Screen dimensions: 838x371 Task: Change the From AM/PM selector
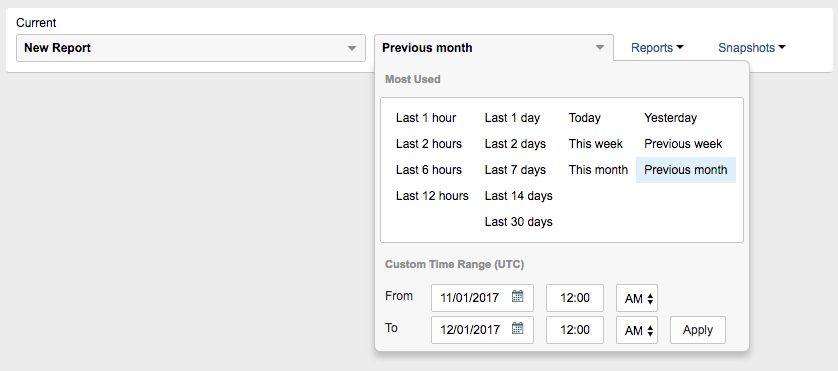(637, 298)
